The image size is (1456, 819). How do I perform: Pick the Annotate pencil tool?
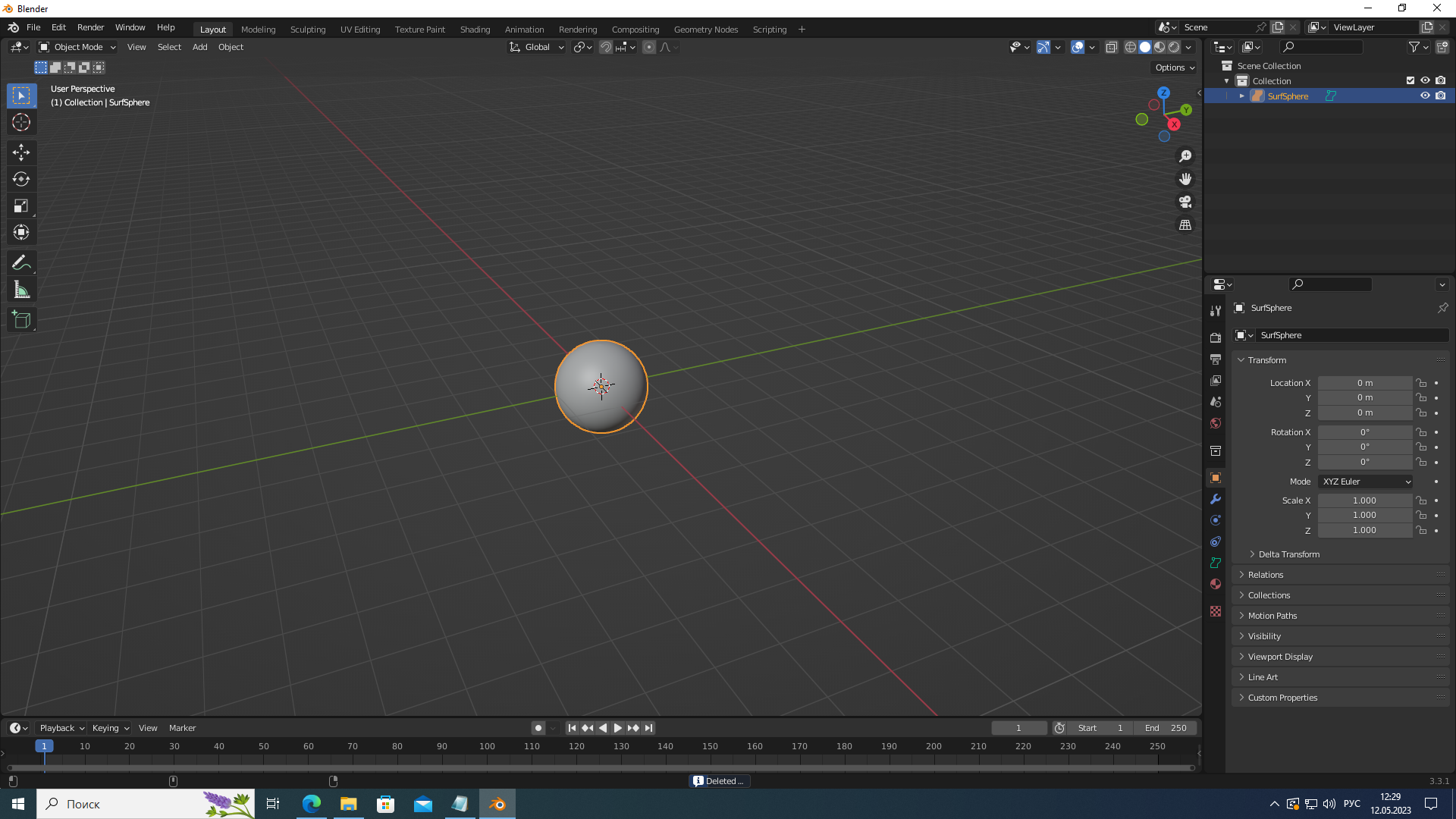pos(21,263)
